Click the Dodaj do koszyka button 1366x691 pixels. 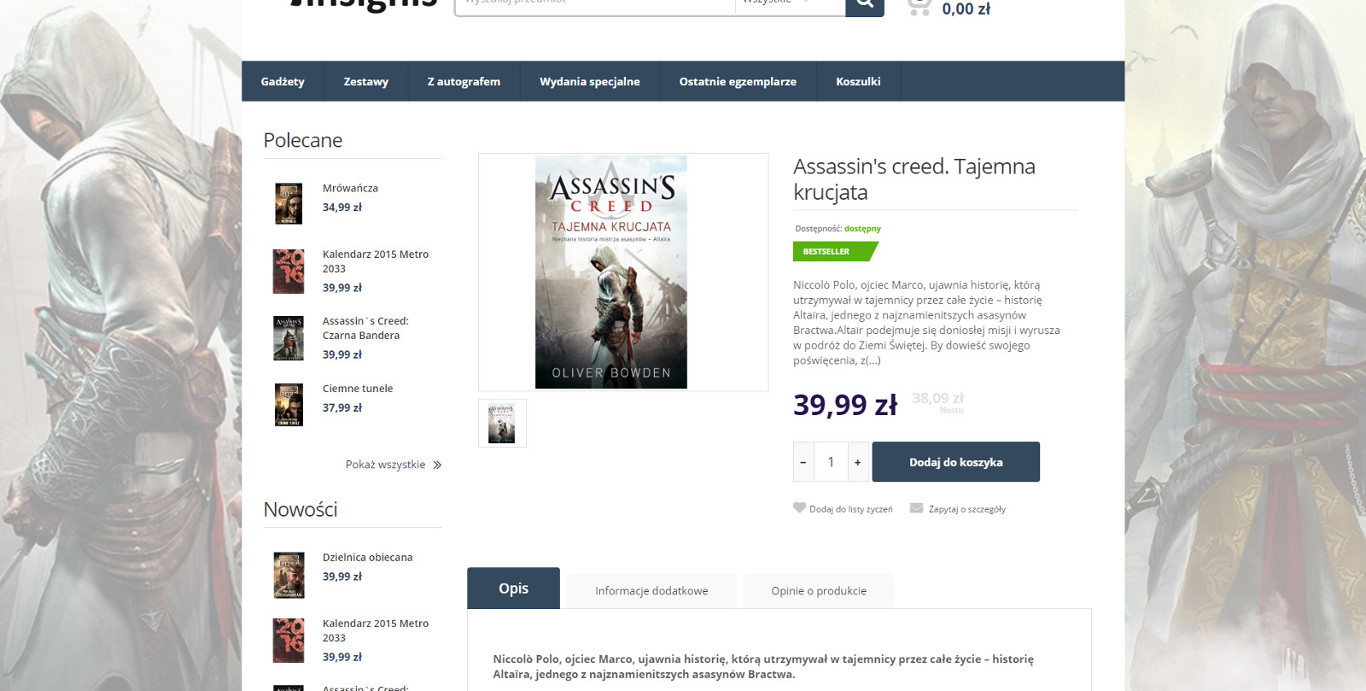[x=956, y=462]
